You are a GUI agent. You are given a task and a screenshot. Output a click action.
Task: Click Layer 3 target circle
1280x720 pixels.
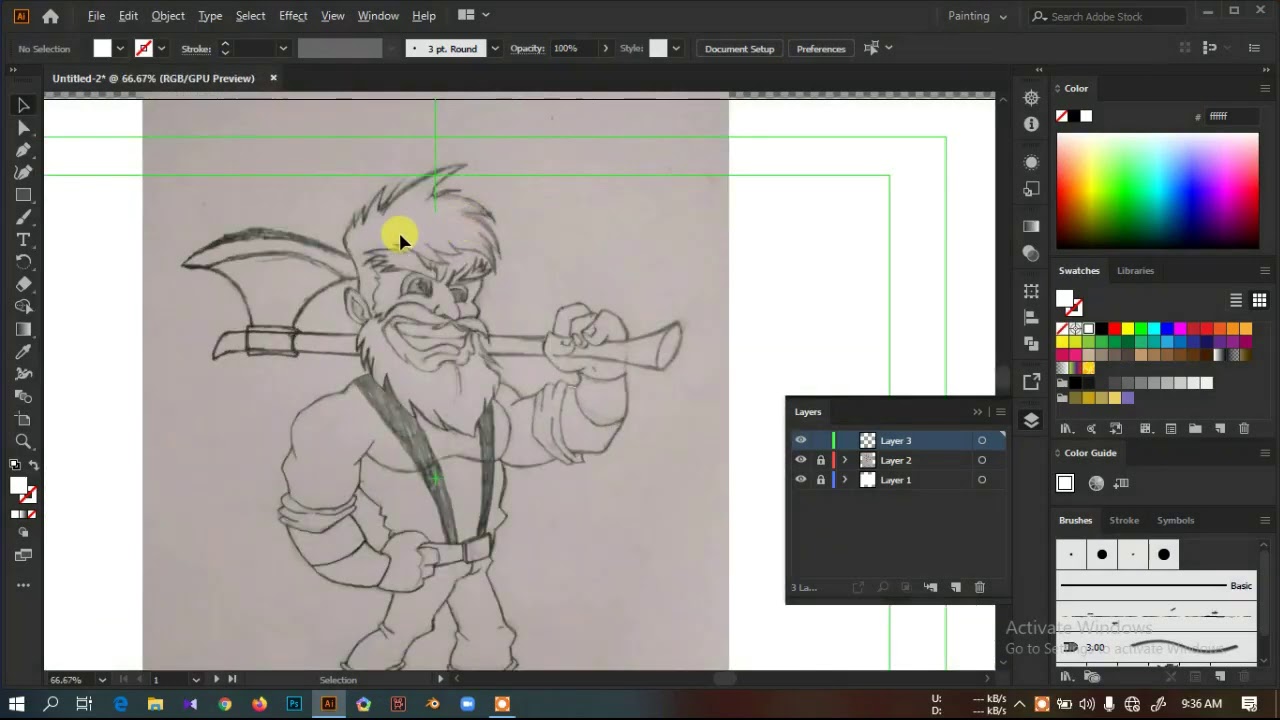[x=981, y=440]
